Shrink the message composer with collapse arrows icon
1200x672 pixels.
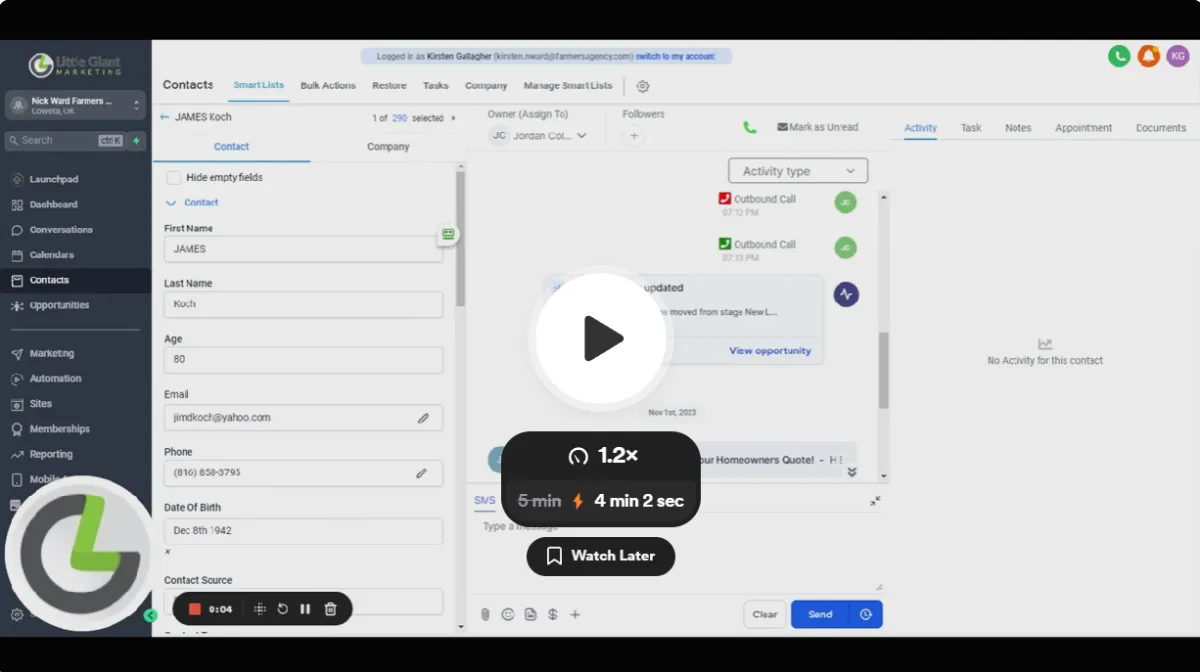click(x=875, y=501)
